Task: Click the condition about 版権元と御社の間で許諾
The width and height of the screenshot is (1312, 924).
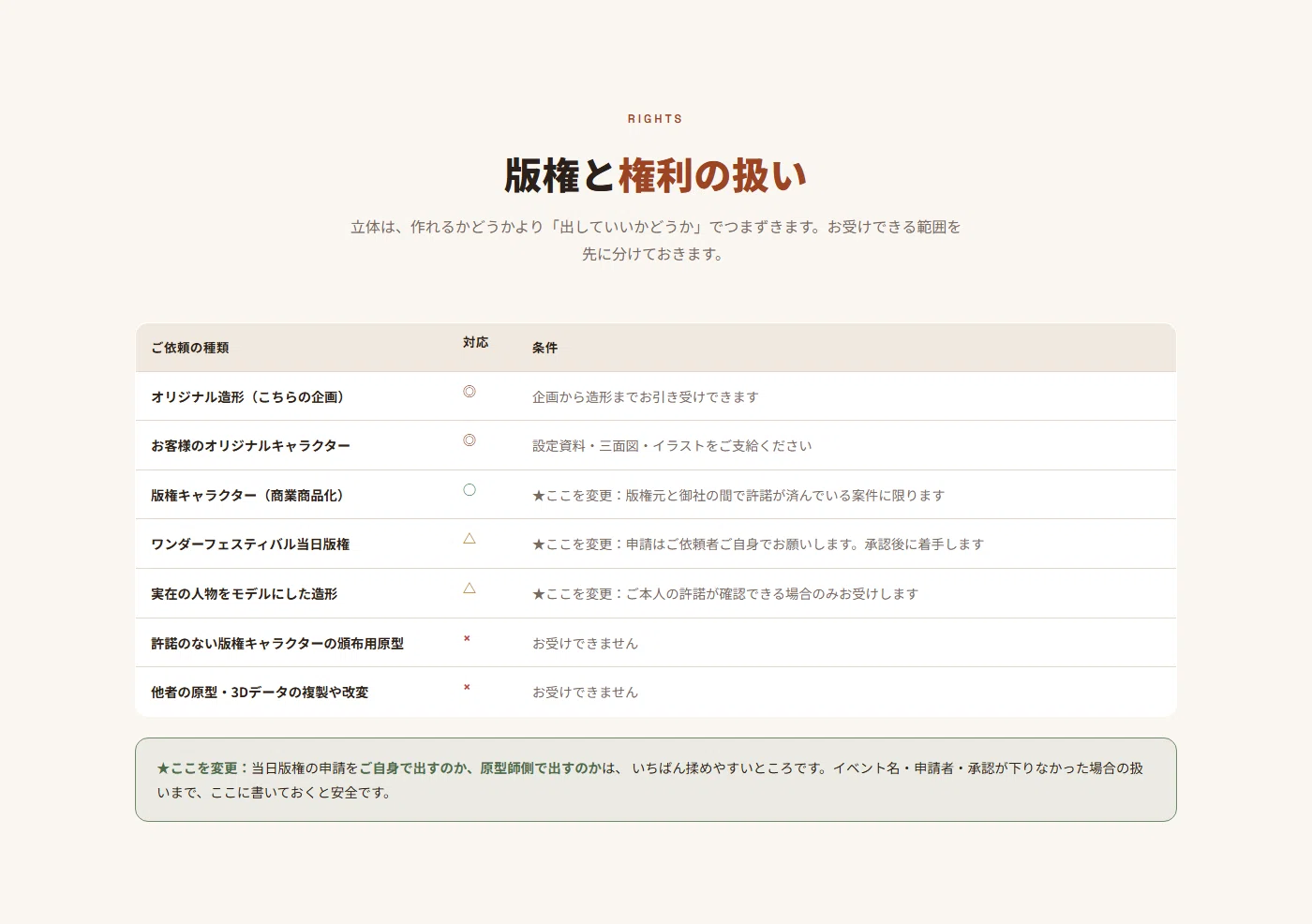Action: pos(738,496)
